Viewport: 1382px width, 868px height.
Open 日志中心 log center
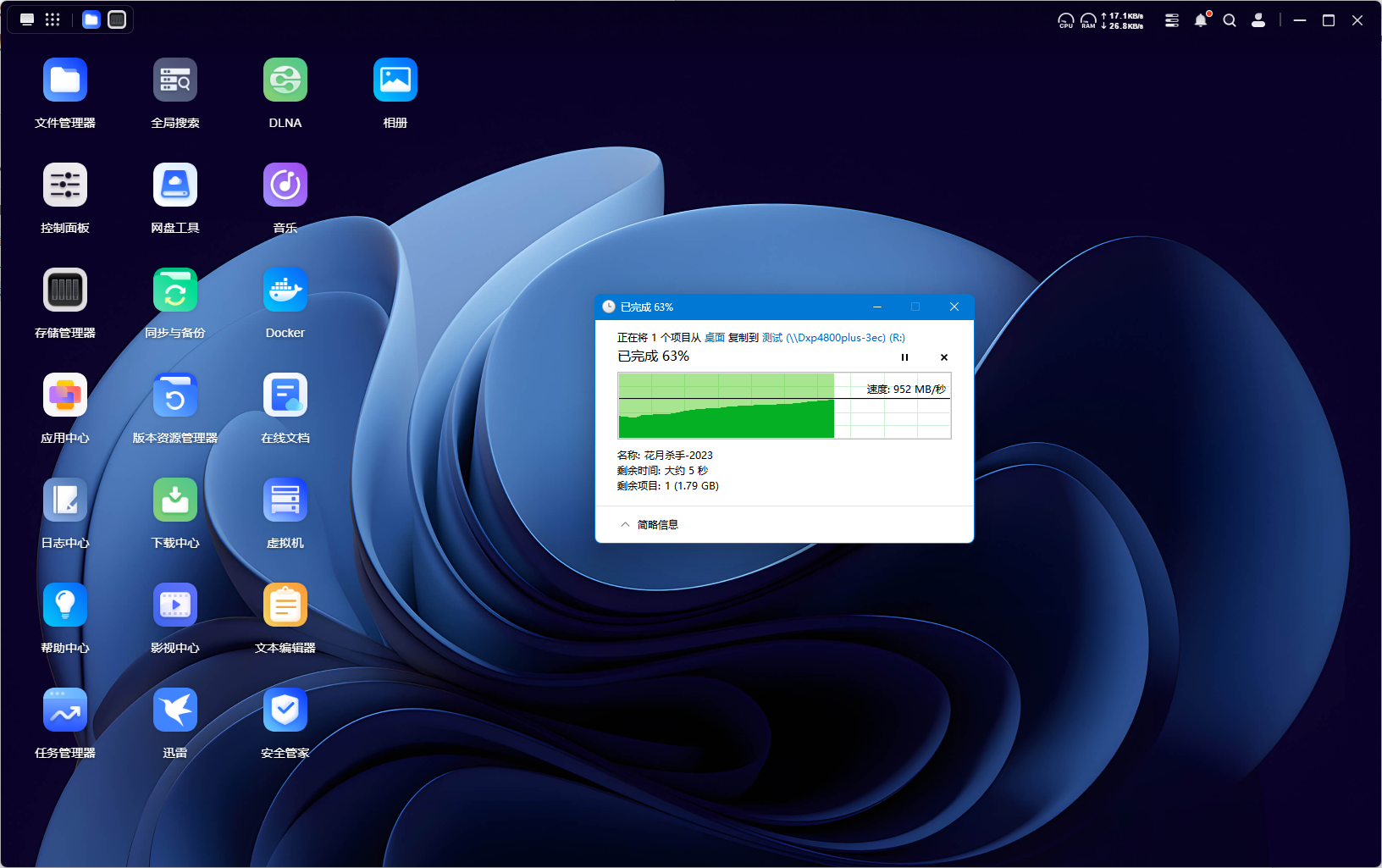65,500
